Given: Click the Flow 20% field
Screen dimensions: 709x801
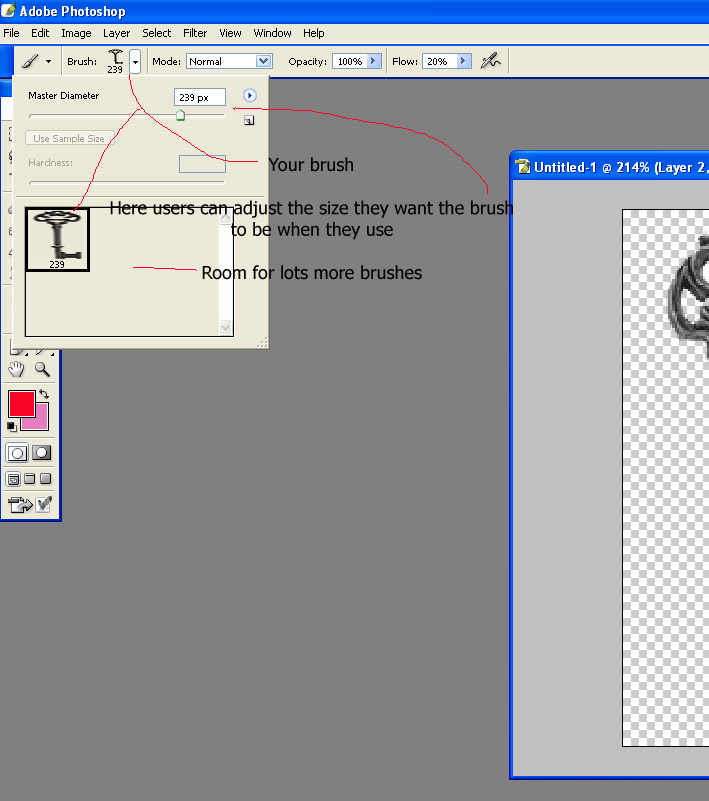Looking at the screenshot, I should tap(439, 61).
